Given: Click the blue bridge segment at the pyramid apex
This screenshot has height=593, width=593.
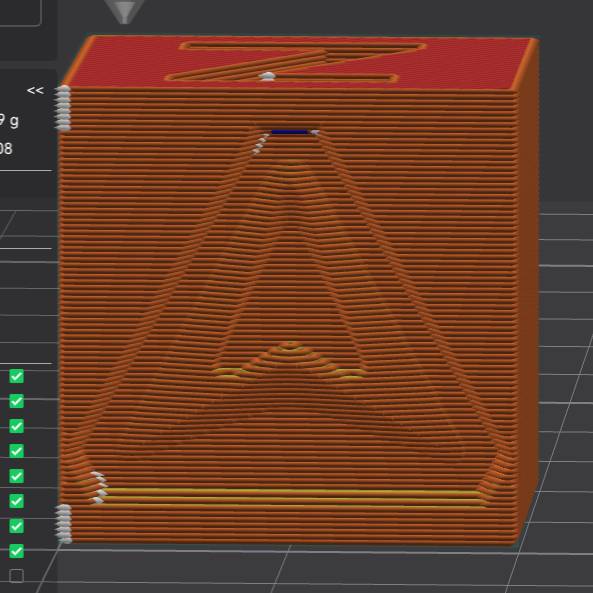Looking at the screenshot, I should click(x=290, y=132).
